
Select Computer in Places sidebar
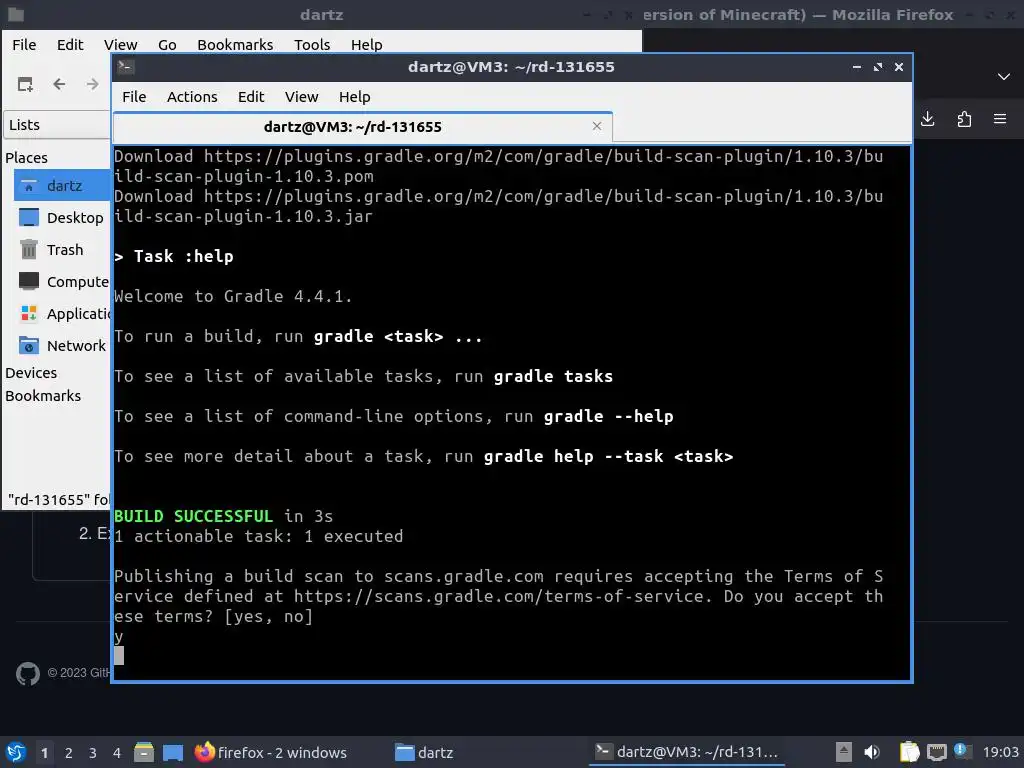pos(62,281)
